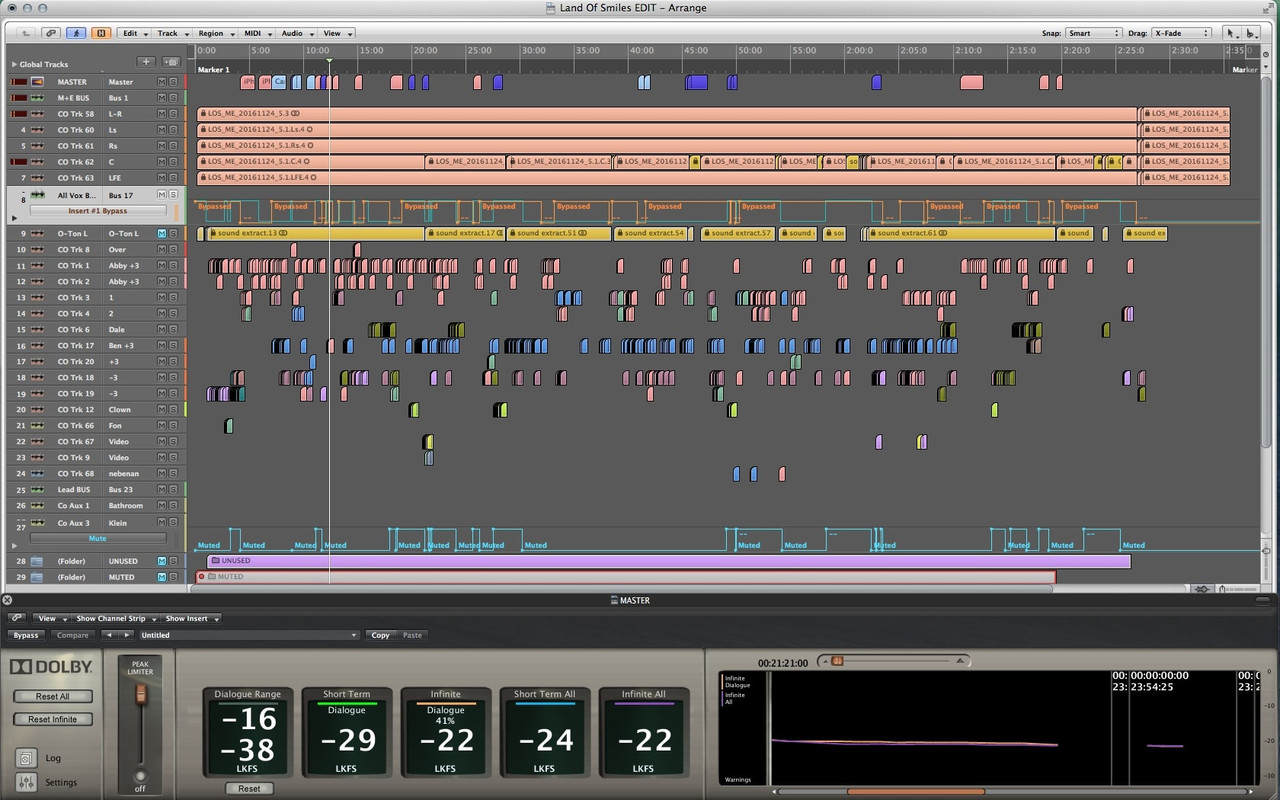Image resolution: width=1280 pixels, height=800 pixels.
Task: Click the All Vox Bus 17 track icon
Action: coord(38,195)
